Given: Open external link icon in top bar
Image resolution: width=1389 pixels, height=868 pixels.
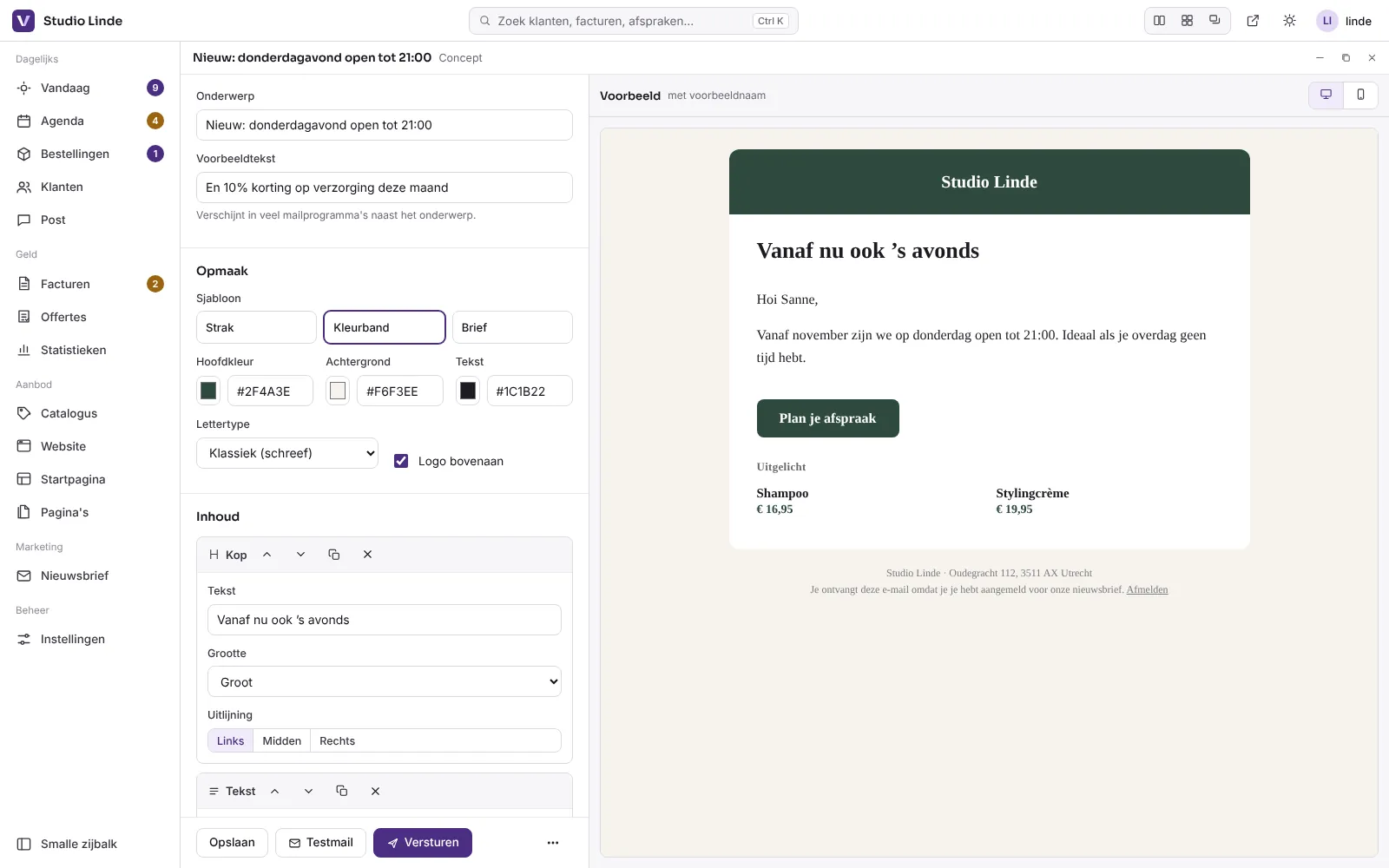Looking at the screenshot, I should click(x=1253, y=21).
